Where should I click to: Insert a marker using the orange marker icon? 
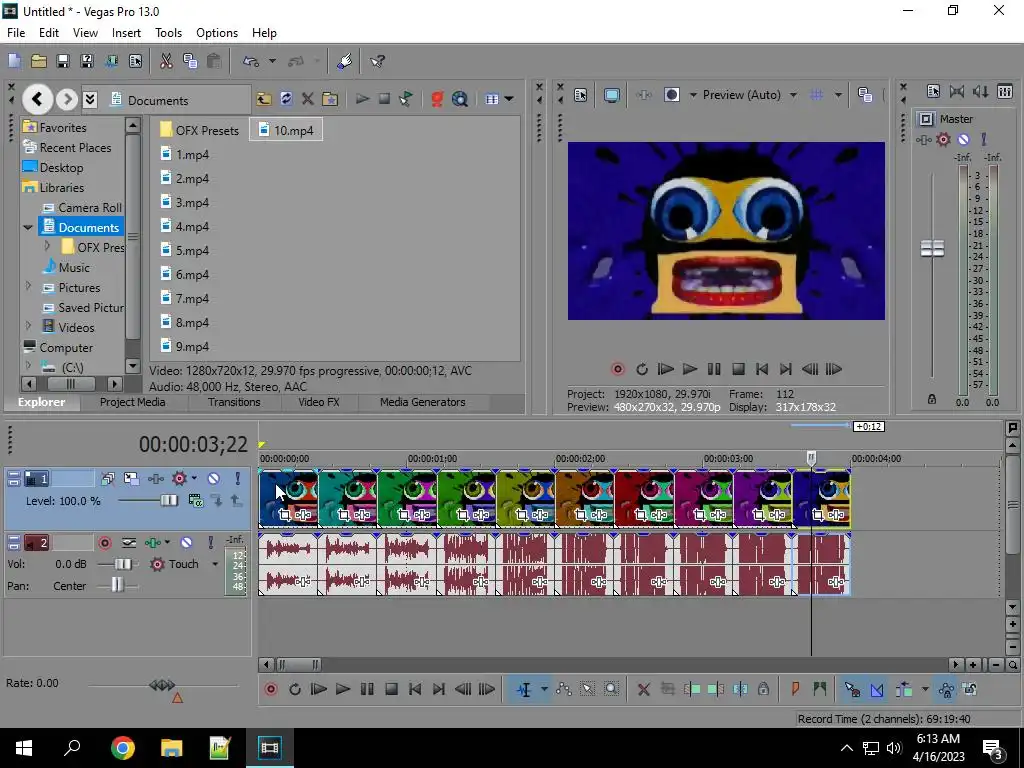(795, 689)
